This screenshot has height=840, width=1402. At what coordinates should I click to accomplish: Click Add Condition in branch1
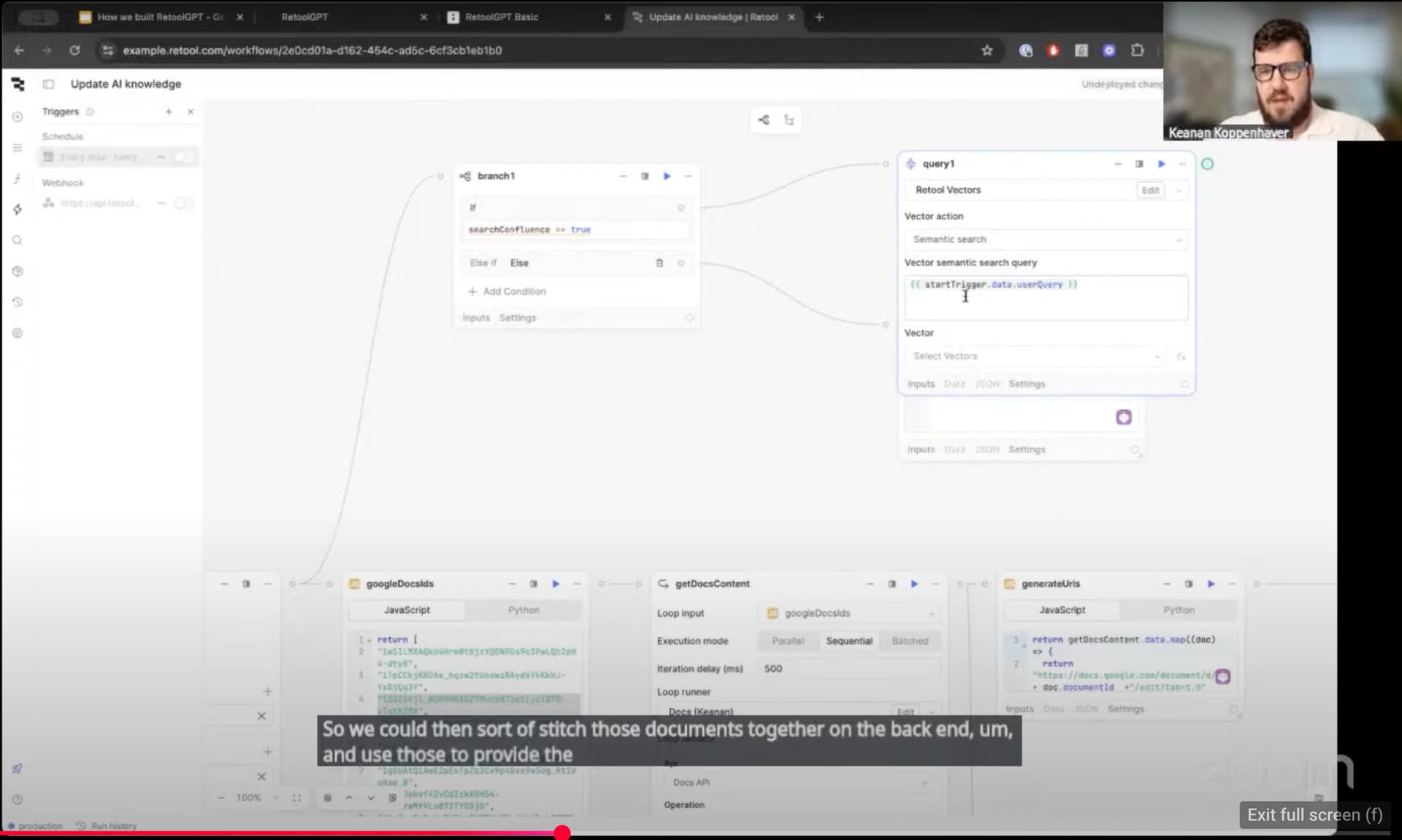click(x=507, y=291)
